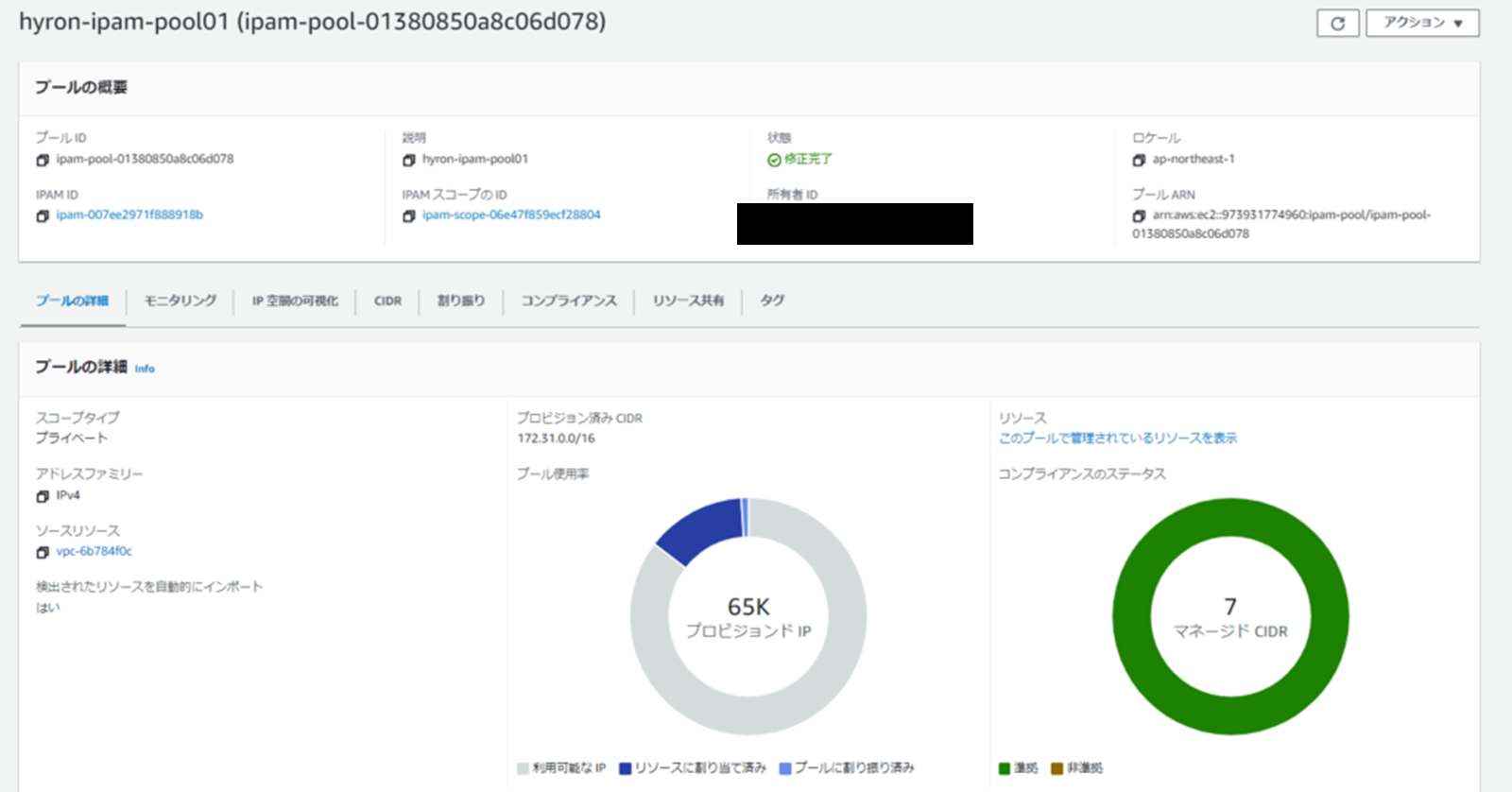Screen dimensions: 1512x792
Task: Copy the description hyron-ipam-pool01
Action: [409, 160]
